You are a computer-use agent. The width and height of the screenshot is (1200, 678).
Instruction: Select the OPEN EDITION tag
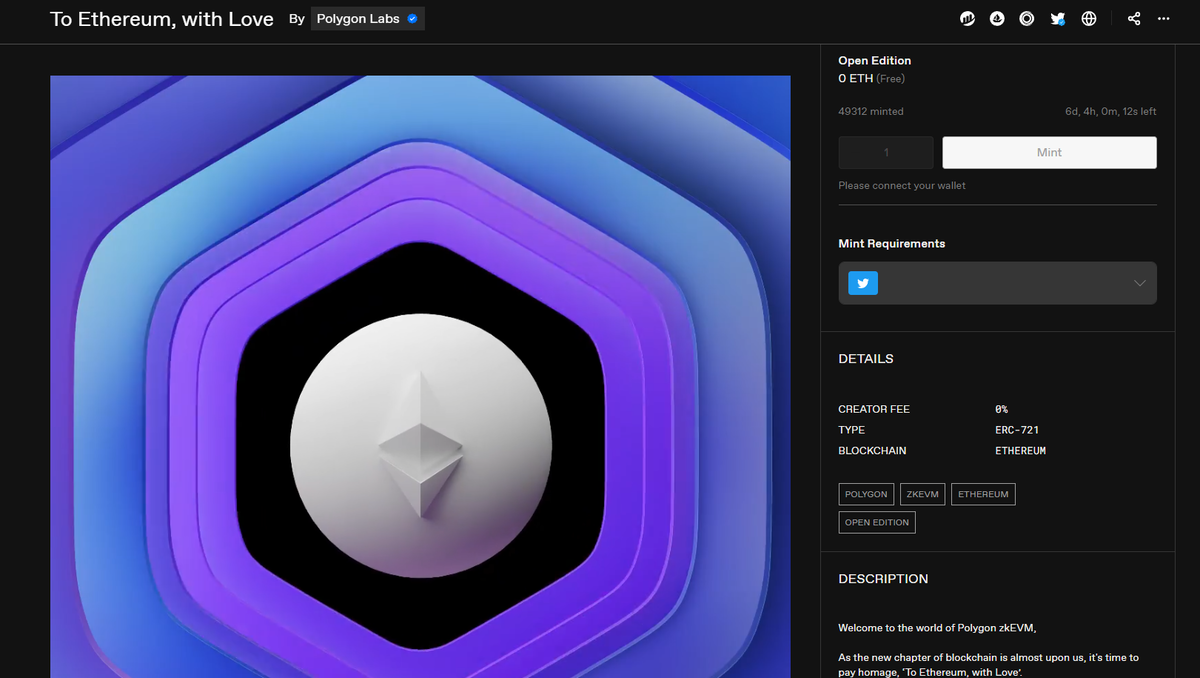coord(877,522)
